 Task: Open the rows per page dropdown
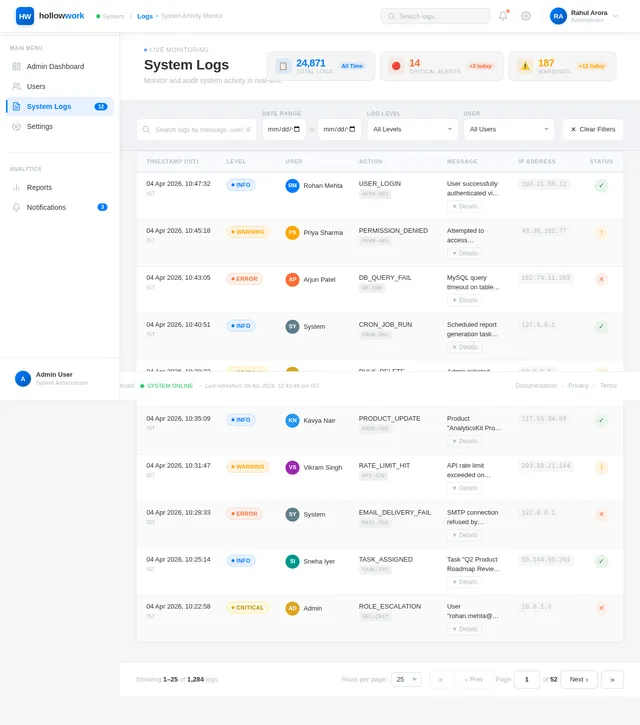406,679
